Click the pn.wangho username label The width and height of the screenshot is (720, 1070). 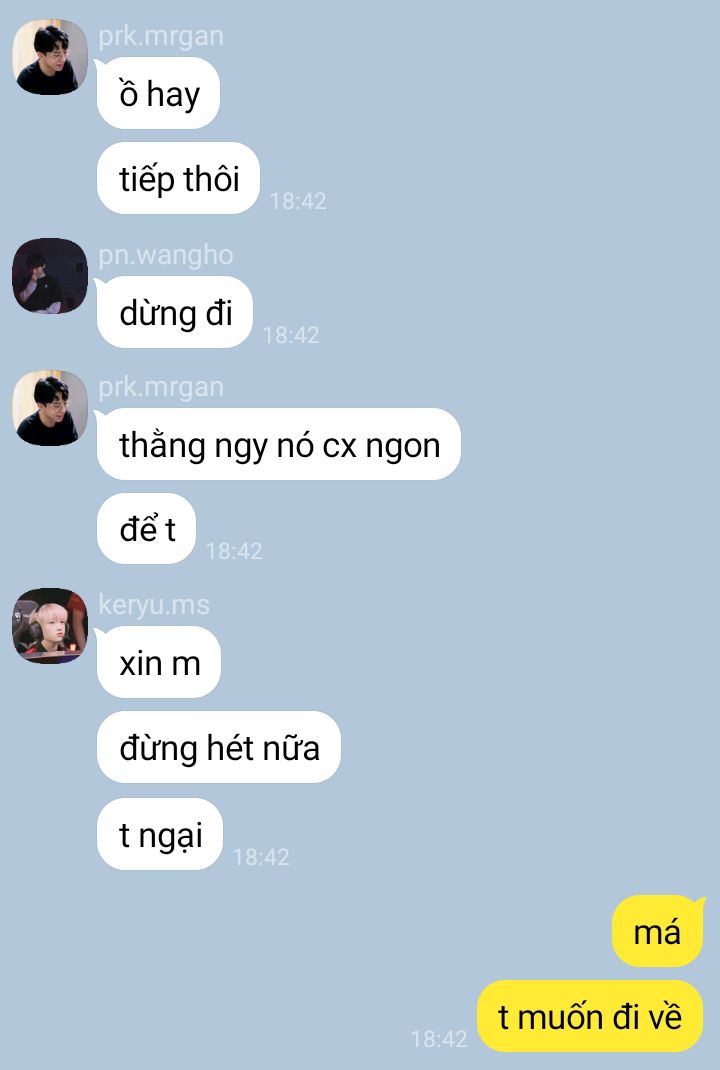166,255
